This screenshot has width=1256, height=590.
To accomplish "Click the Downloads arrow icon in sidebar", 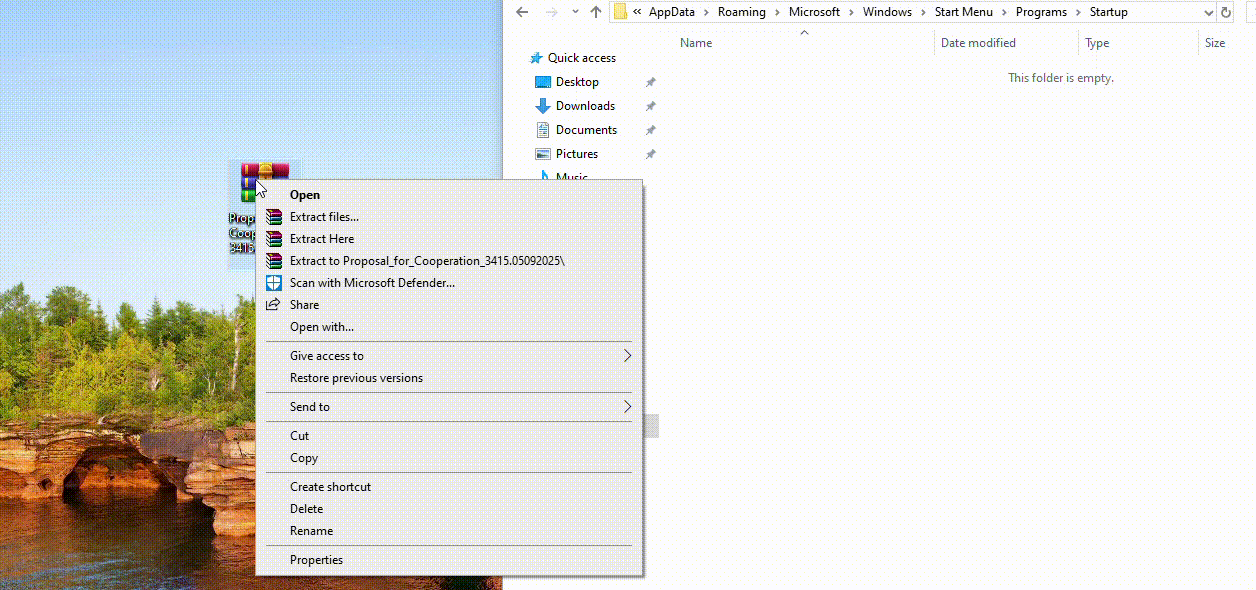I will click(x=543, y=106).
